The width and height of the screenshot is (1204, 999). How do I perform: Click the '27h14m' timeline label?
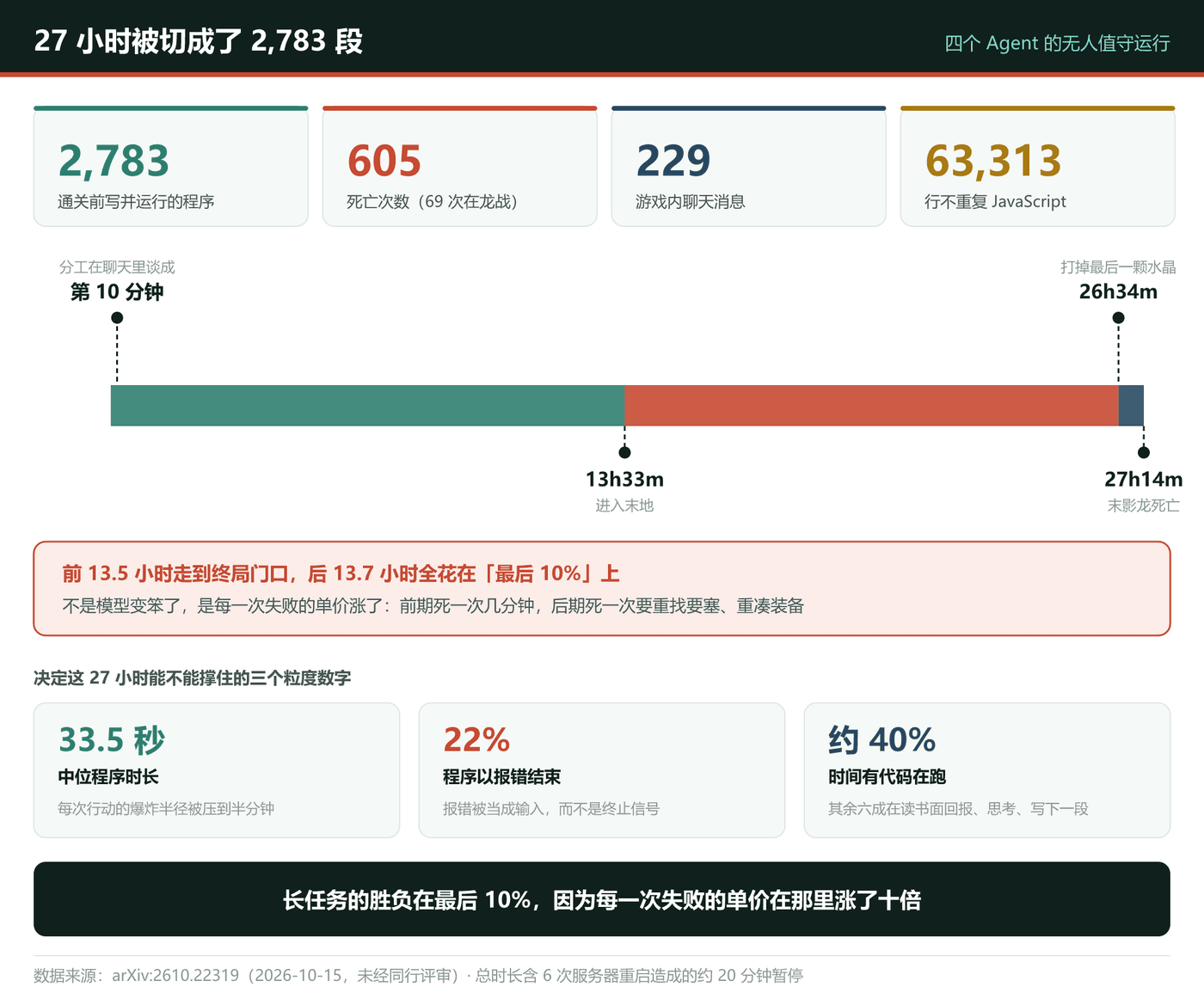[1143, 480]
